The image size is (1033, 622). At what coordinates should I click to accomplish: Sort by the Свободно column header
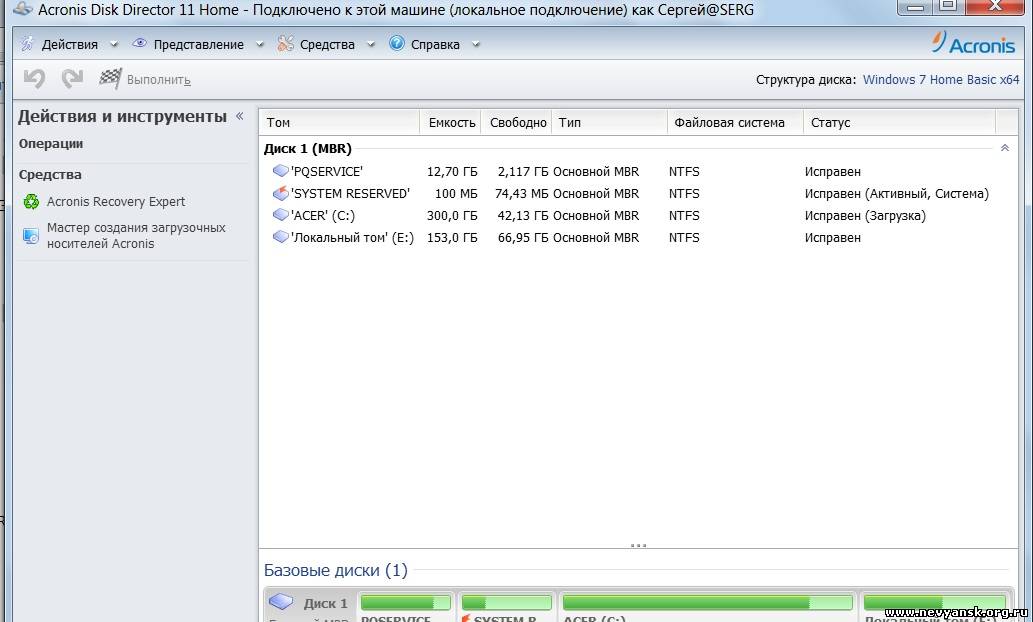[516, 123]
